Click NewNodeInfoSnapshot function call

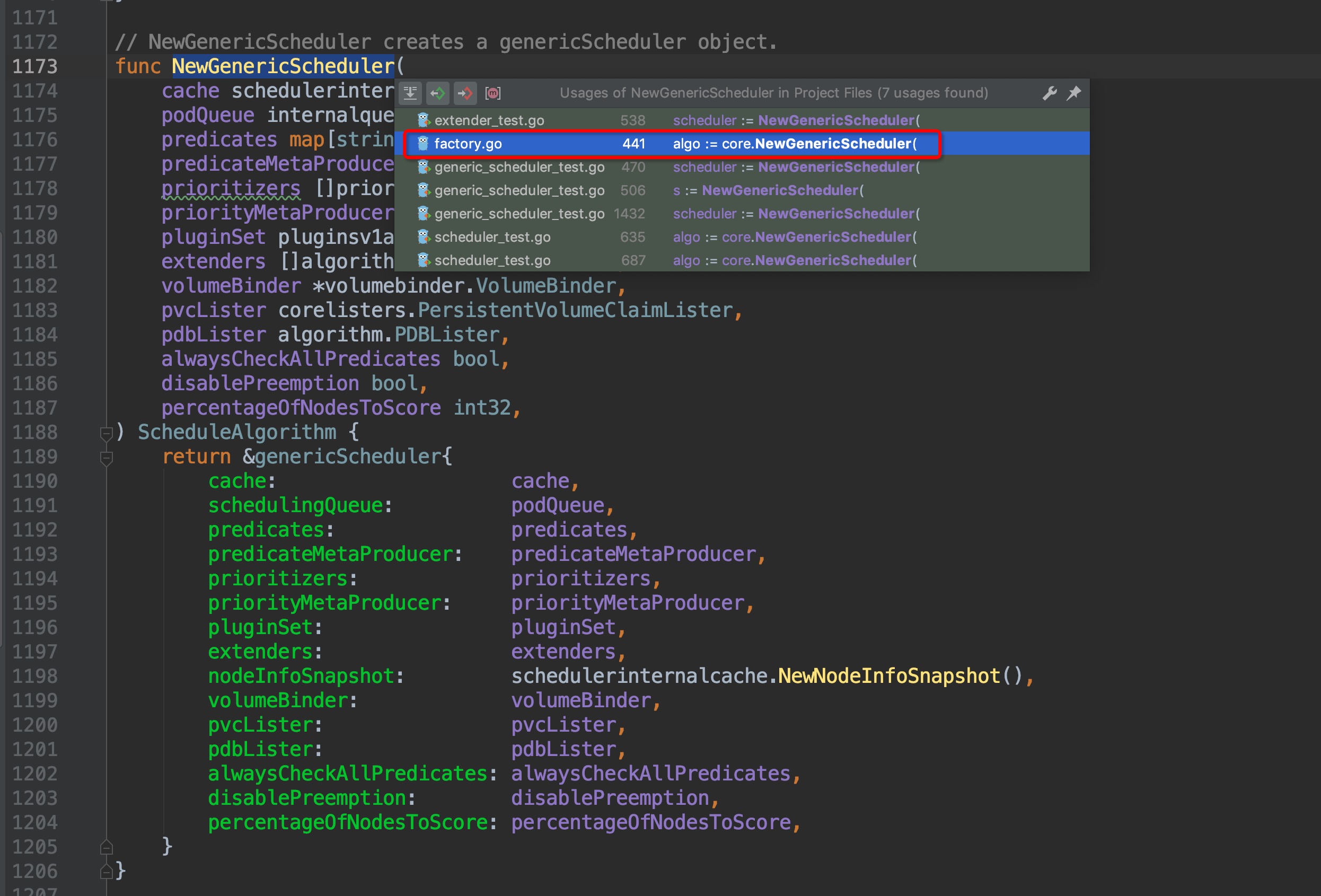(888, 676)
